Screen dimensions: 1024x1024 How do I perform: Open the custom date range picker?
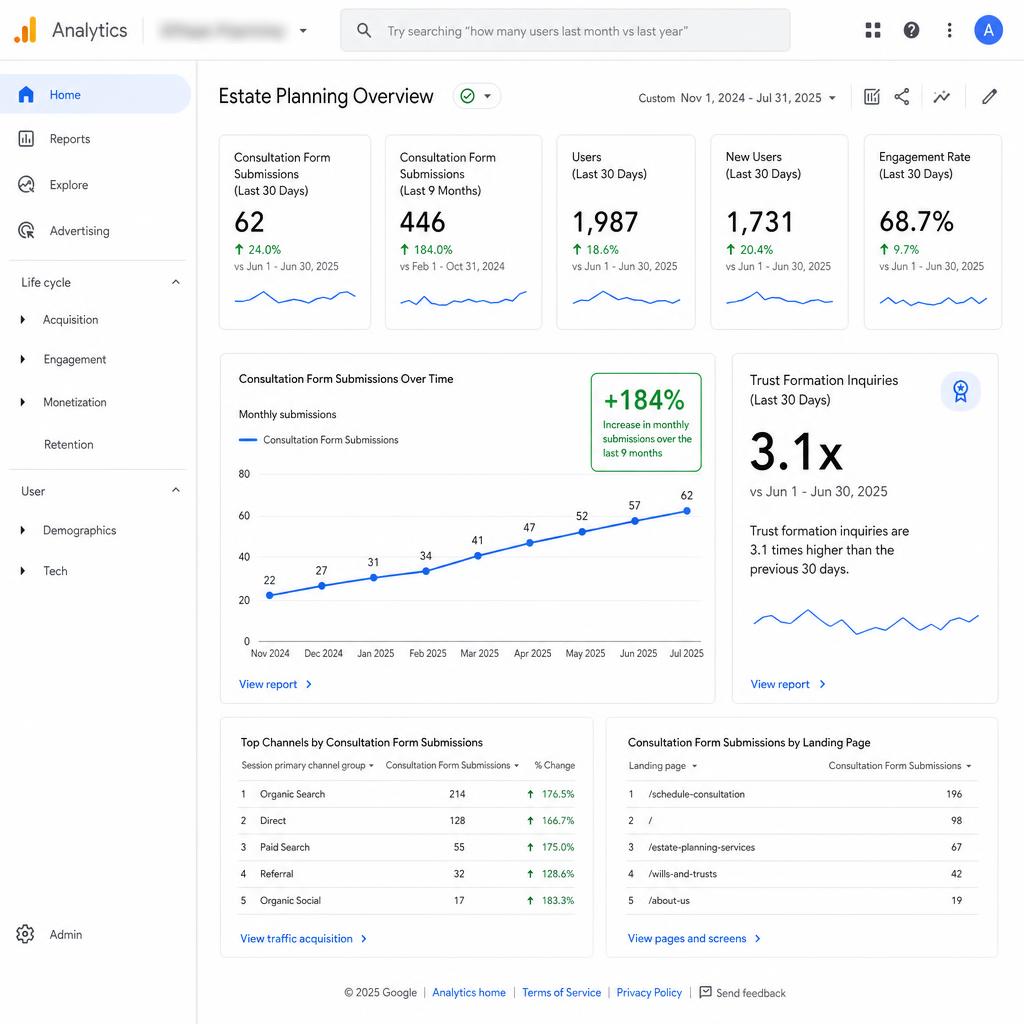(737, 98)
